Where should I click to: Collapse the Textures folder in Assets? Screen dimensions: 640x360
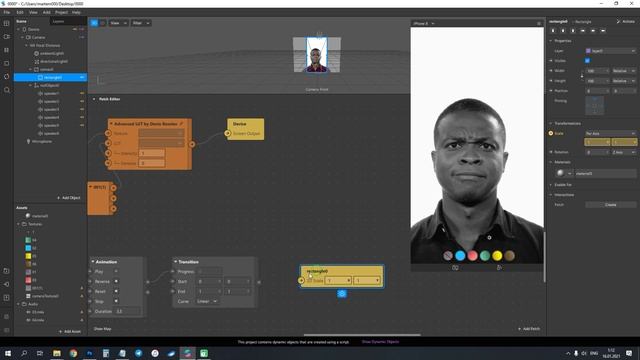18,224
